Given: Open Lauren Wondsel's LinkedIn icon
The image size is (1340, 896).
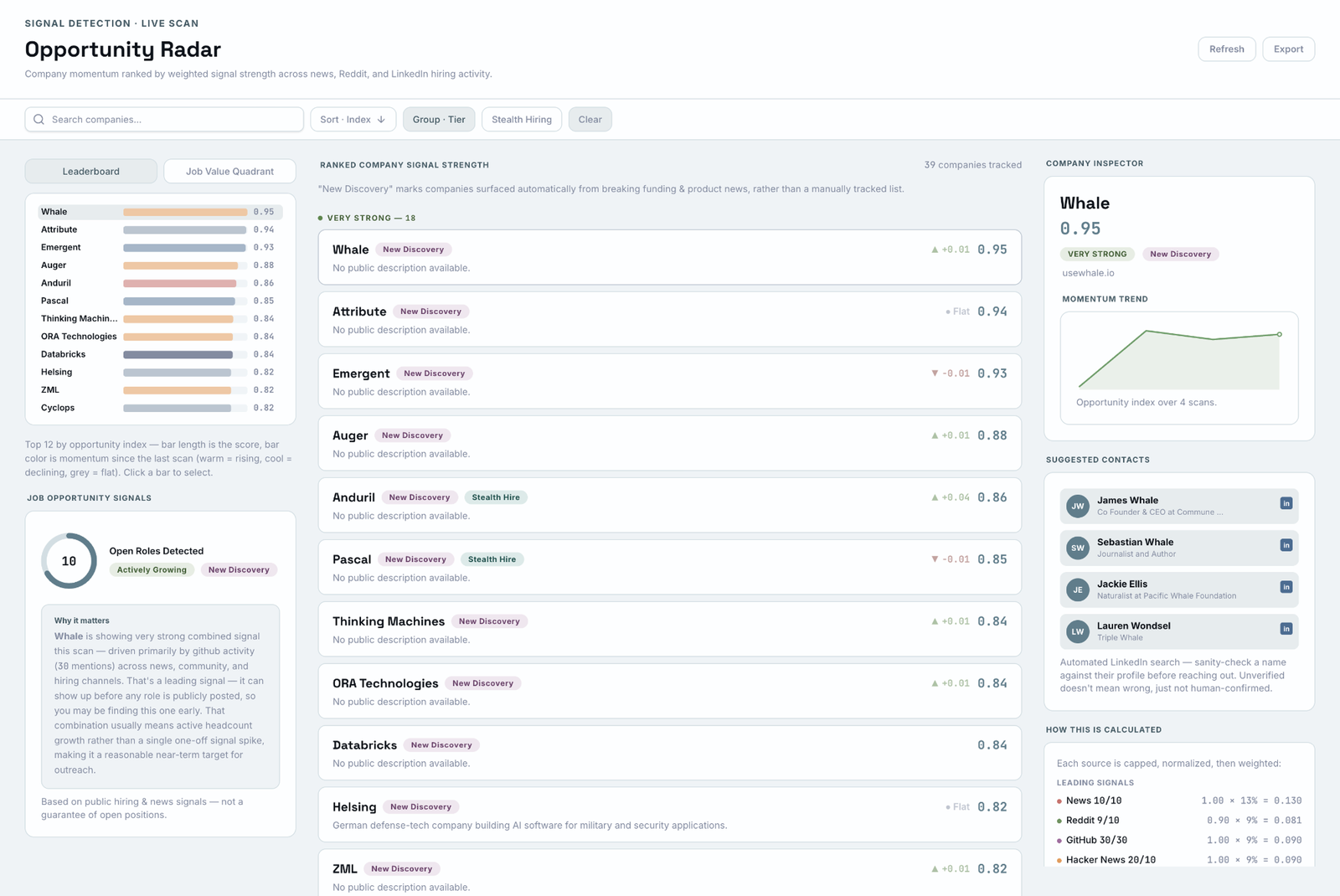Looking at the screenshot, I should [x=1286, y=629].
